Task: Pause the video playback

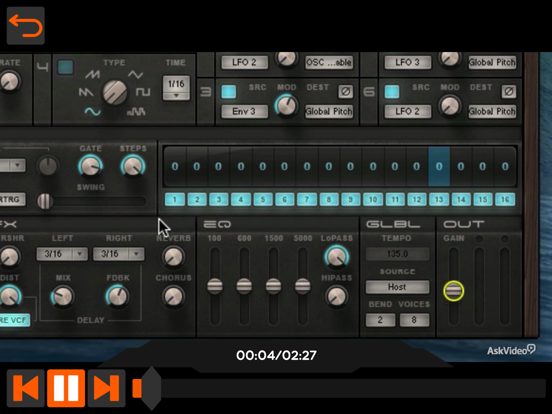Action: (x=66, y=388)
